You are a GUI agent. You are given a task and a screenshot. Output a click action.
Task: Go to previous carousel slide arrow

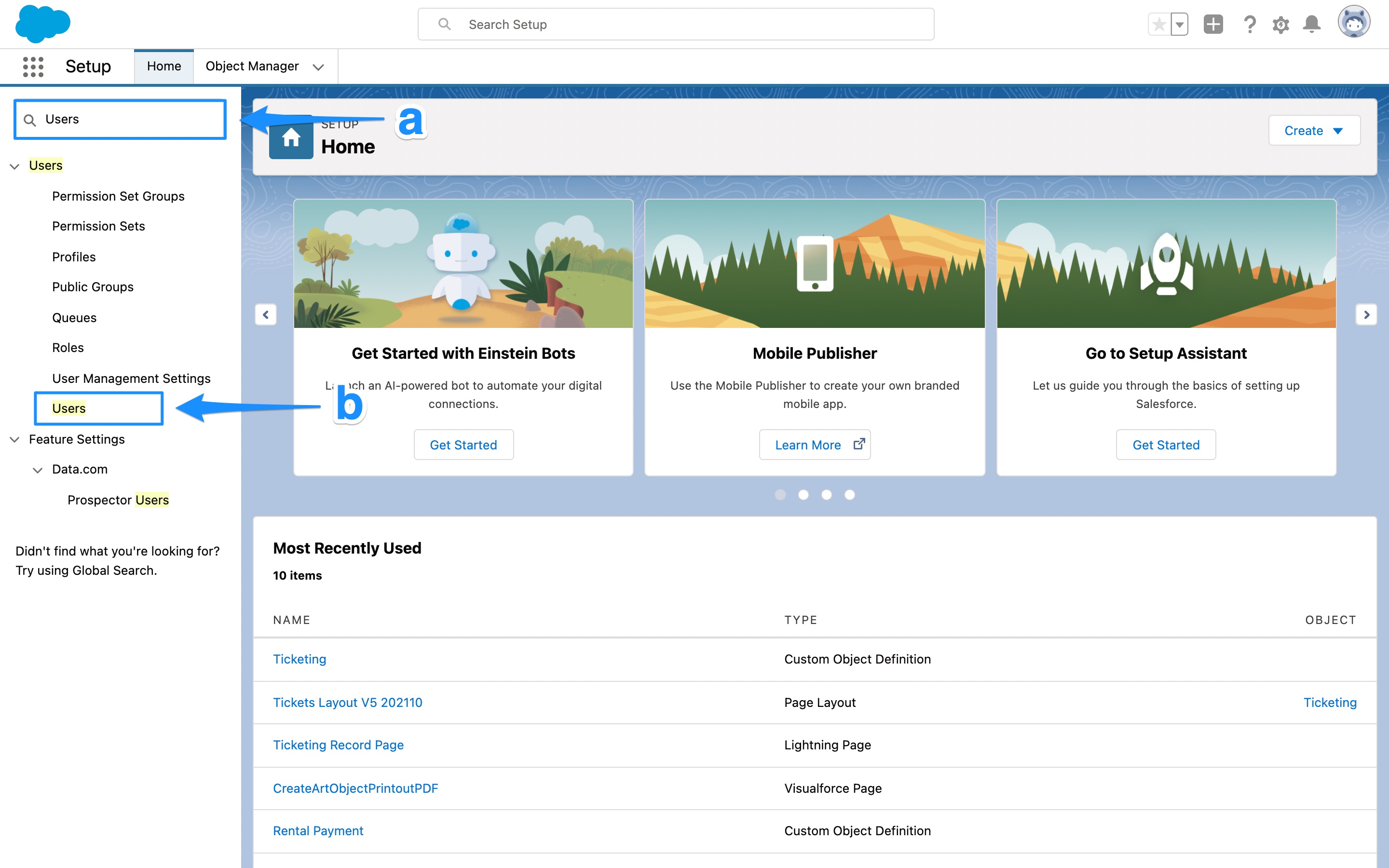click(x=266, y=314)
